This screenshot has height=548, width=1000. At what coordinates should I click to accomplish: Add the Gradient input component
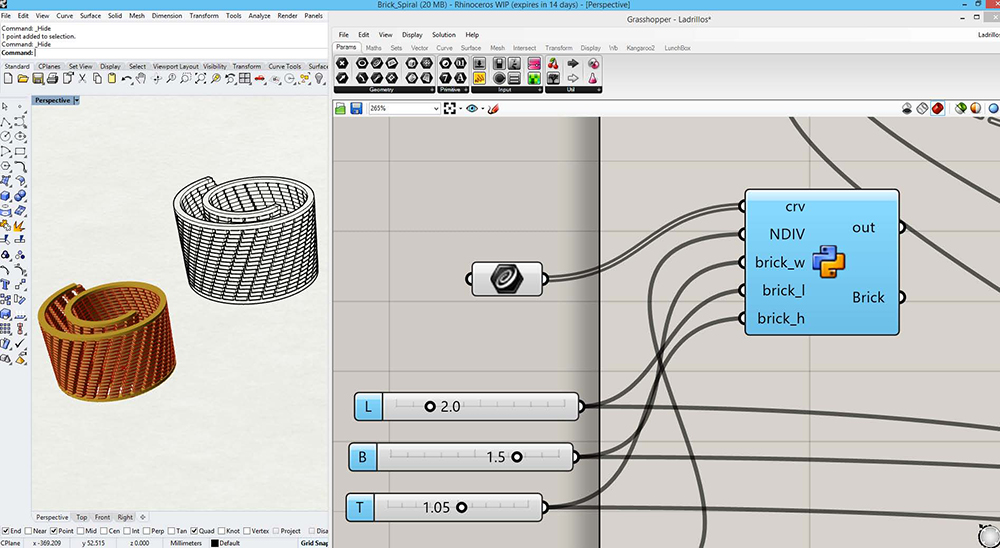click(x=534, y=63)
